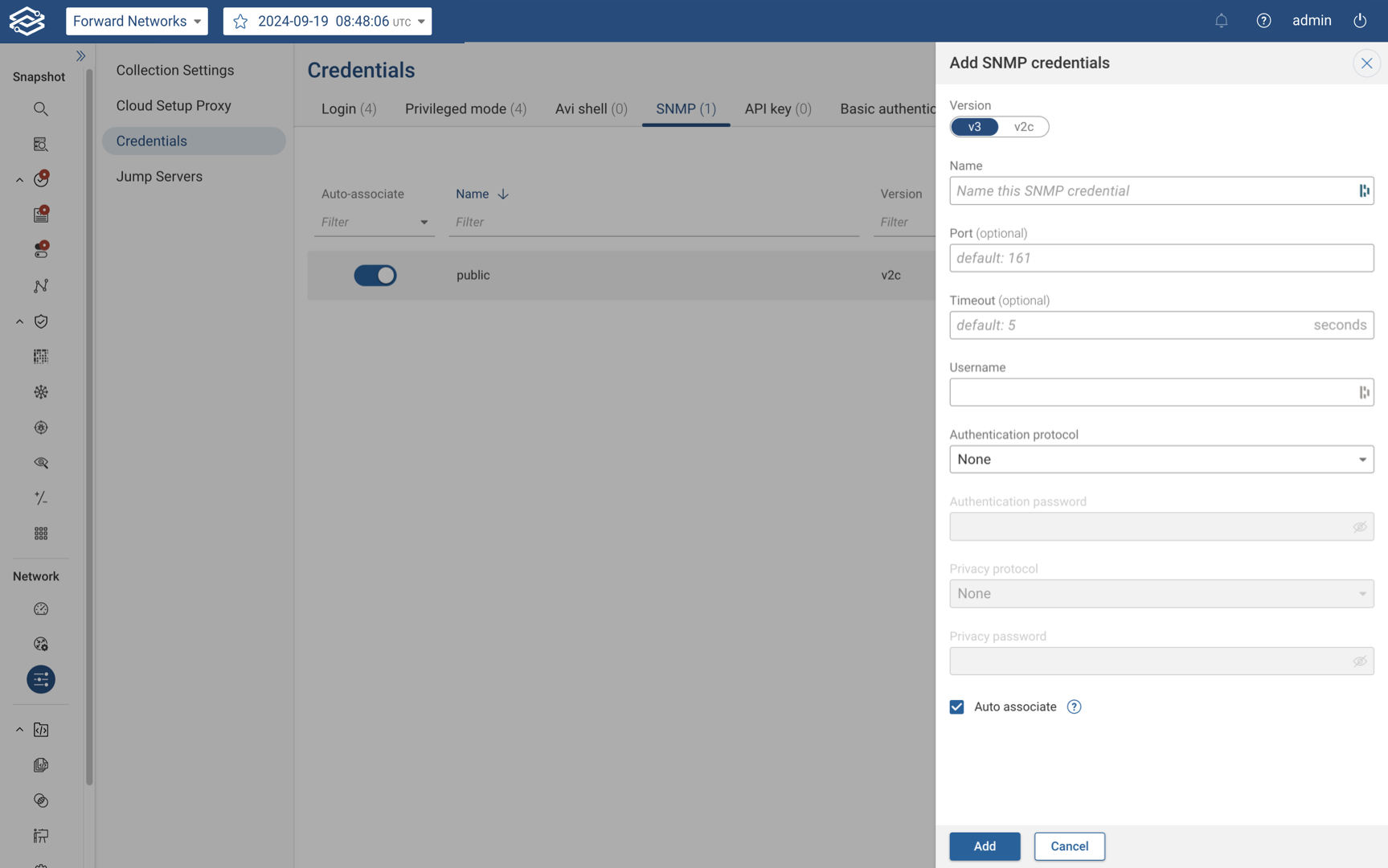Open the verification checks icon with red badge
Viewport: 1388px width, 868px height.
tap(41, 179)
